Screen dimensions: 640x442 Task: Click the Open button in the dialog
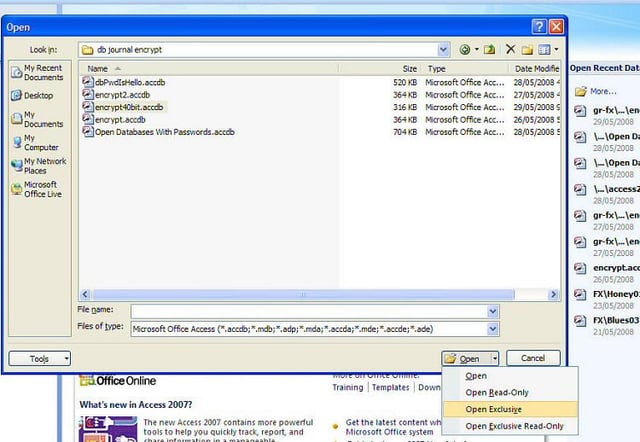pyautogui.click(x=466, y=359)
